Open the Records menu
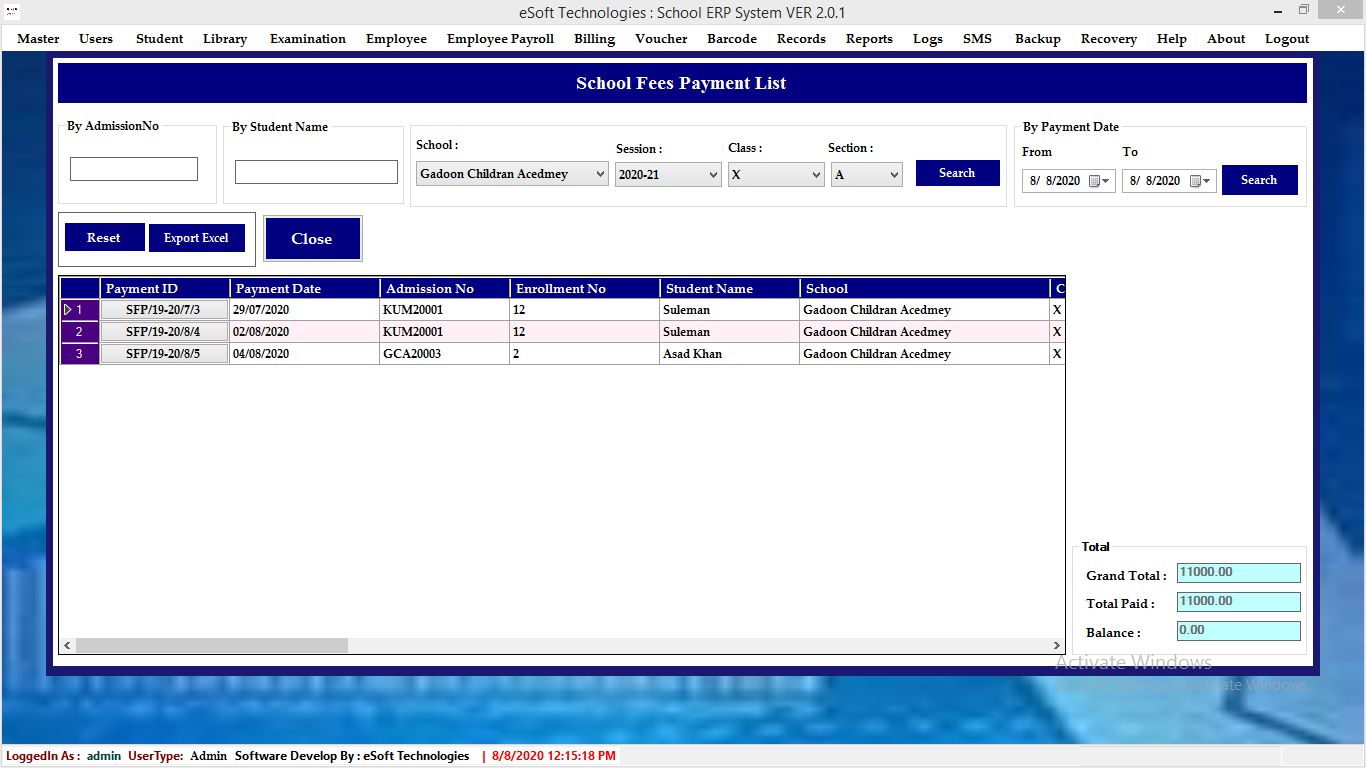 (x=801, y=39)
